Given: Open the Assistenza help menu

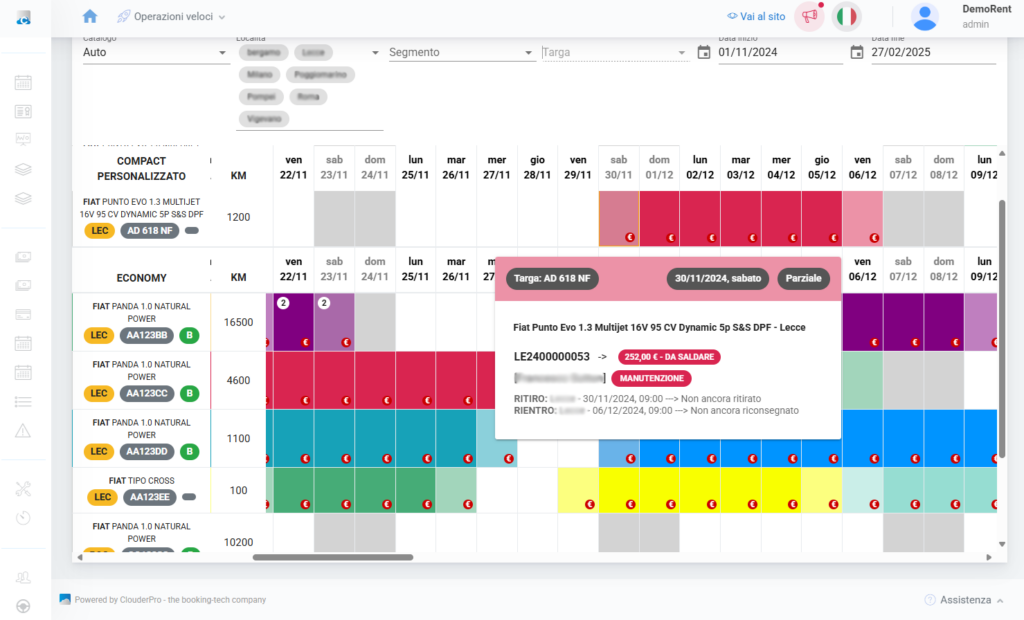Looking at the screenshot, I should (964, 600).
